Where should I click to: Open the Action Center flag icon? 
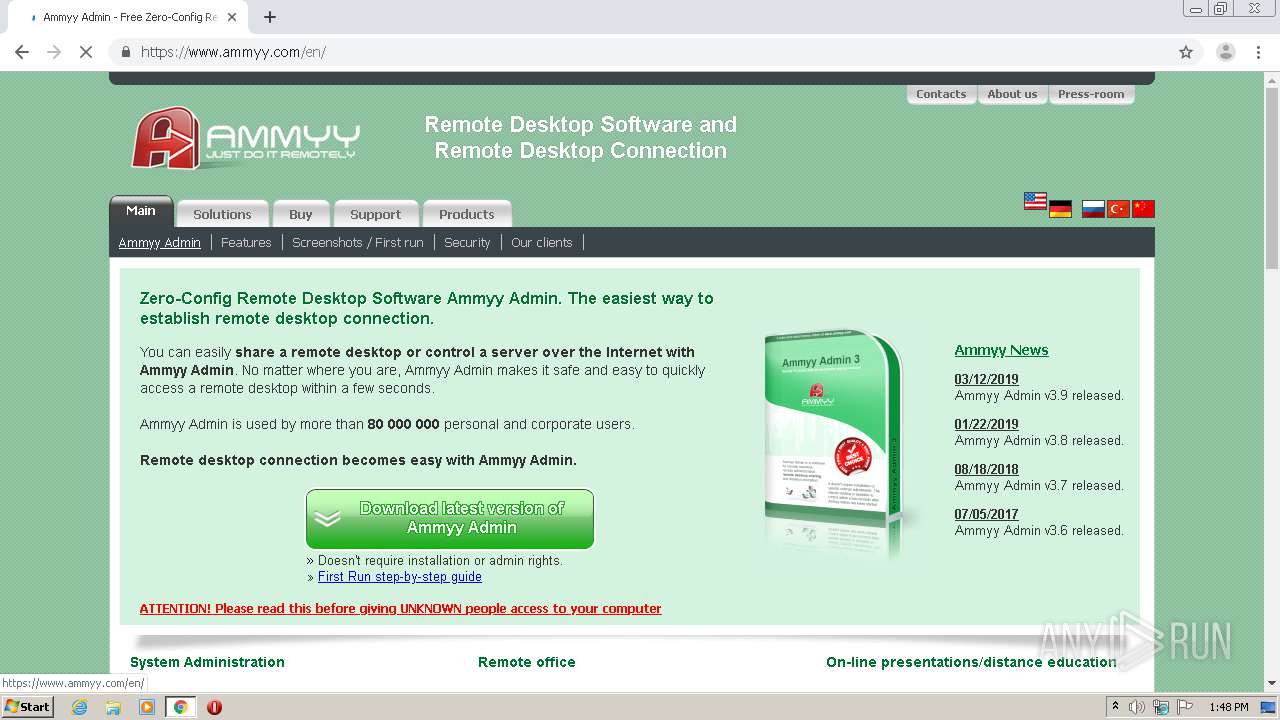tap(1184, 707)
